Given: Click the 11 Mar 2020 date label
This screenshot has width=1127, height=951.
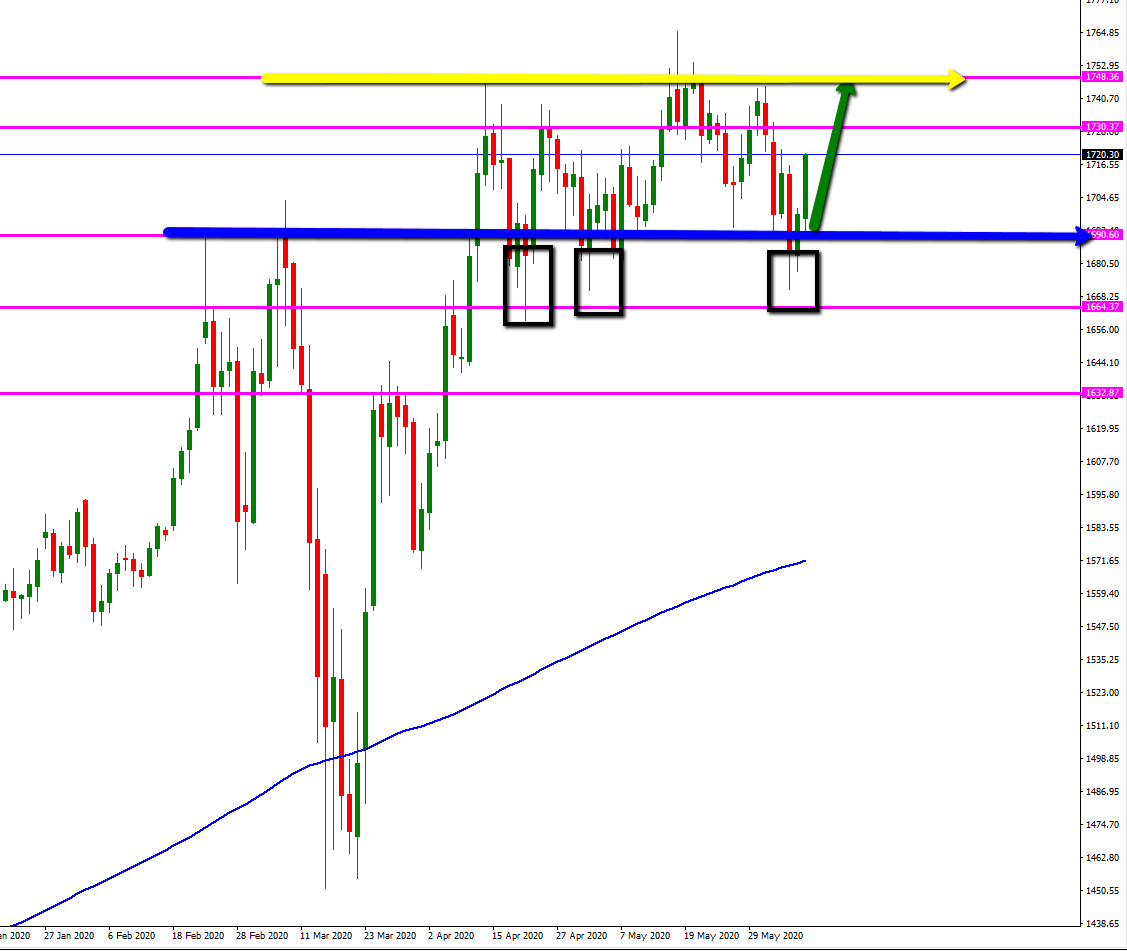Looking at the screenshot, I should coord(326,936).
